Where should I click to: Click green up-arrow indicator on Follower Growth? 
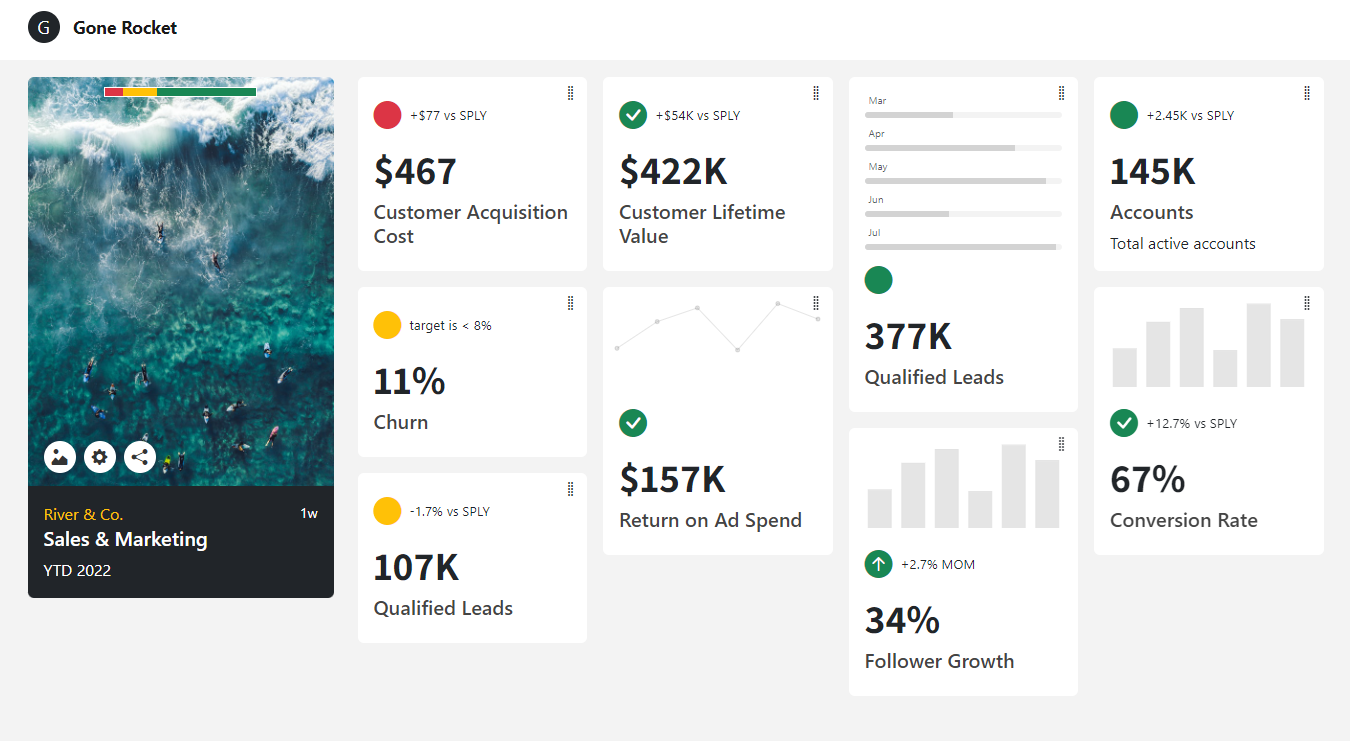[878, 564]
